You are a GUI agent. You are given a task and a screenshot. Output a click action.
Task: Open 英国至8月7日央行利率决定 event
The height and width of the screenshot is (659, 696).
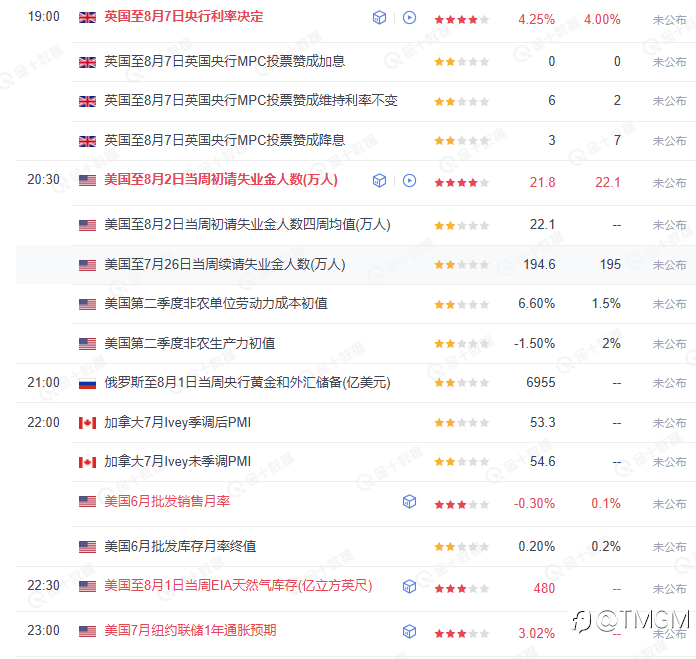point(183,17)
